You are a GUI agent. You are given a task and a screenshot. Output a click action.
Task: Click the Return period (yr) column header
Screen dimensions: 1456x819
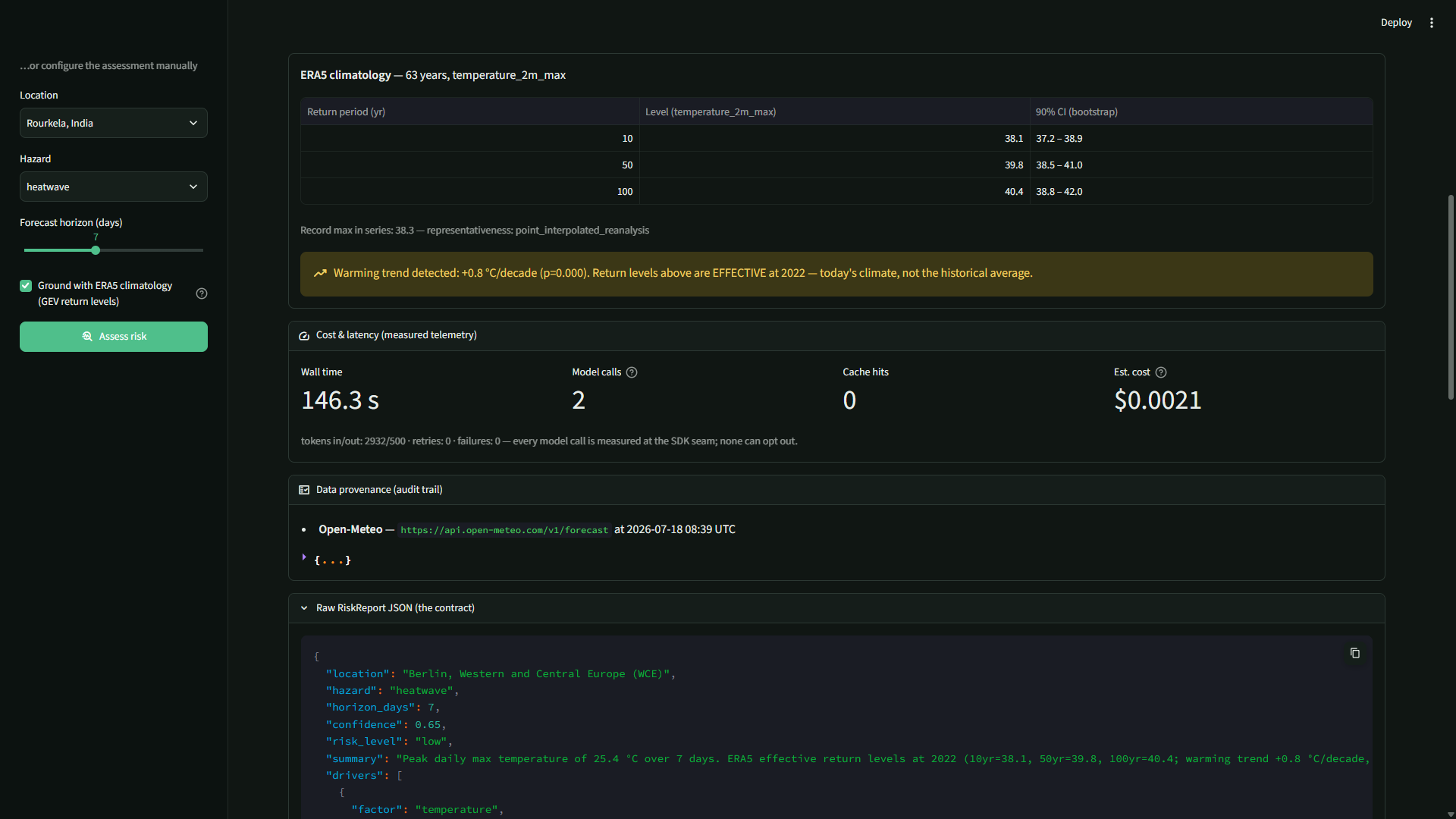(470, 111)
